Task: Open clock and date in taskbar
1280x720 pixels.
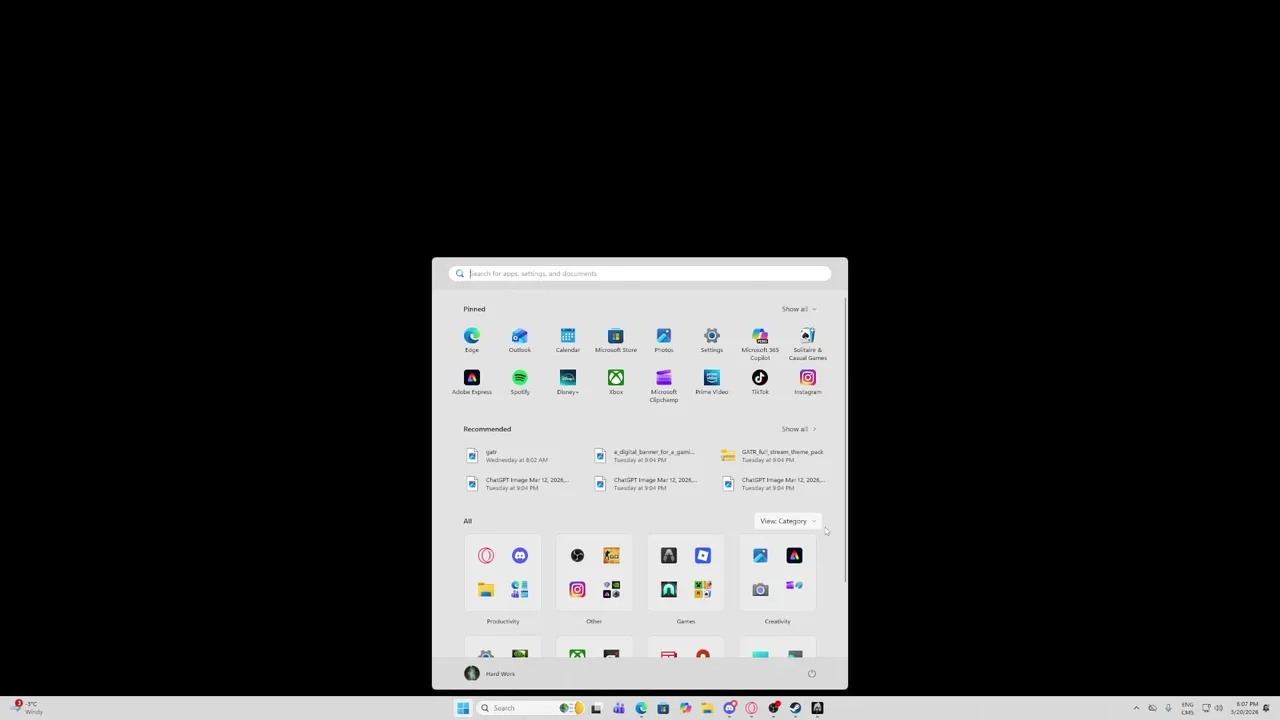Action: (1246, 708)
